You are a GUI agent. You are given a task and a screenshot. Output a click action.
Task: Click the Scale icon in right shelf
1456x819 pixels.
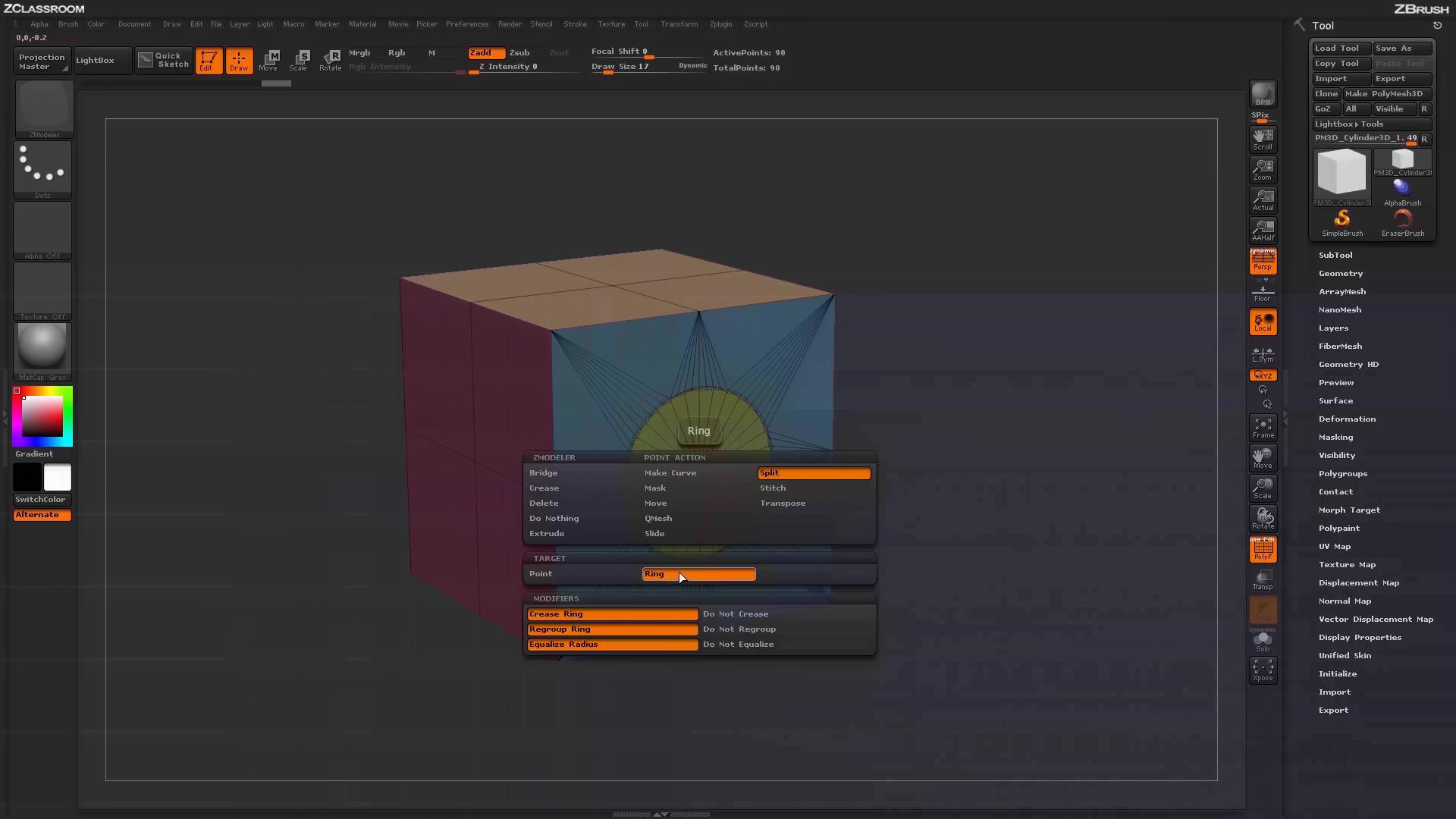[1263, 488]
